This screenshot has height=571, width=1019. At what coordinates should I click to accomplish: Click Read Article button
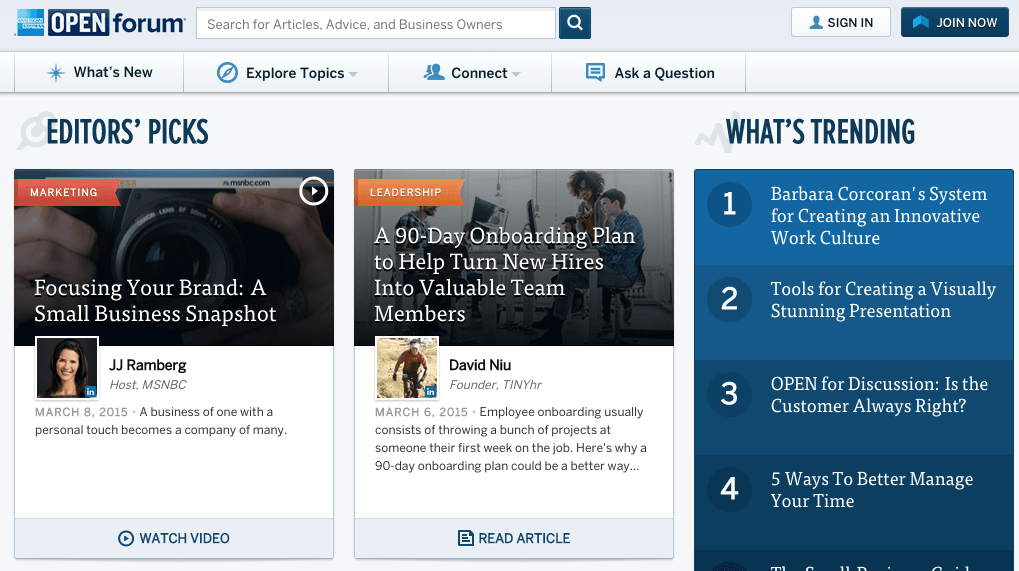pos(514,538)
